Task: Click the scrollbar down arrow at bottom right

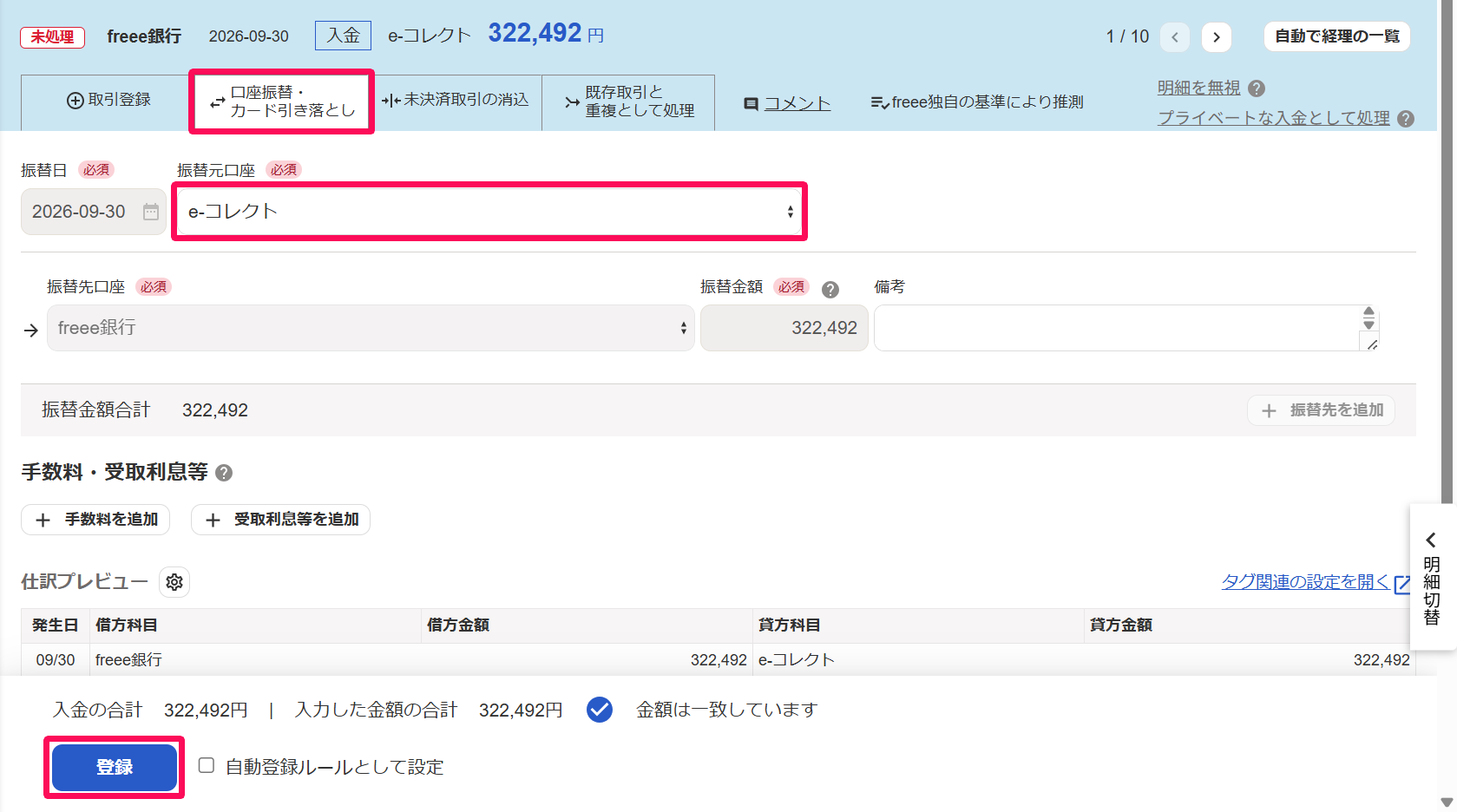Action: 1447,802
